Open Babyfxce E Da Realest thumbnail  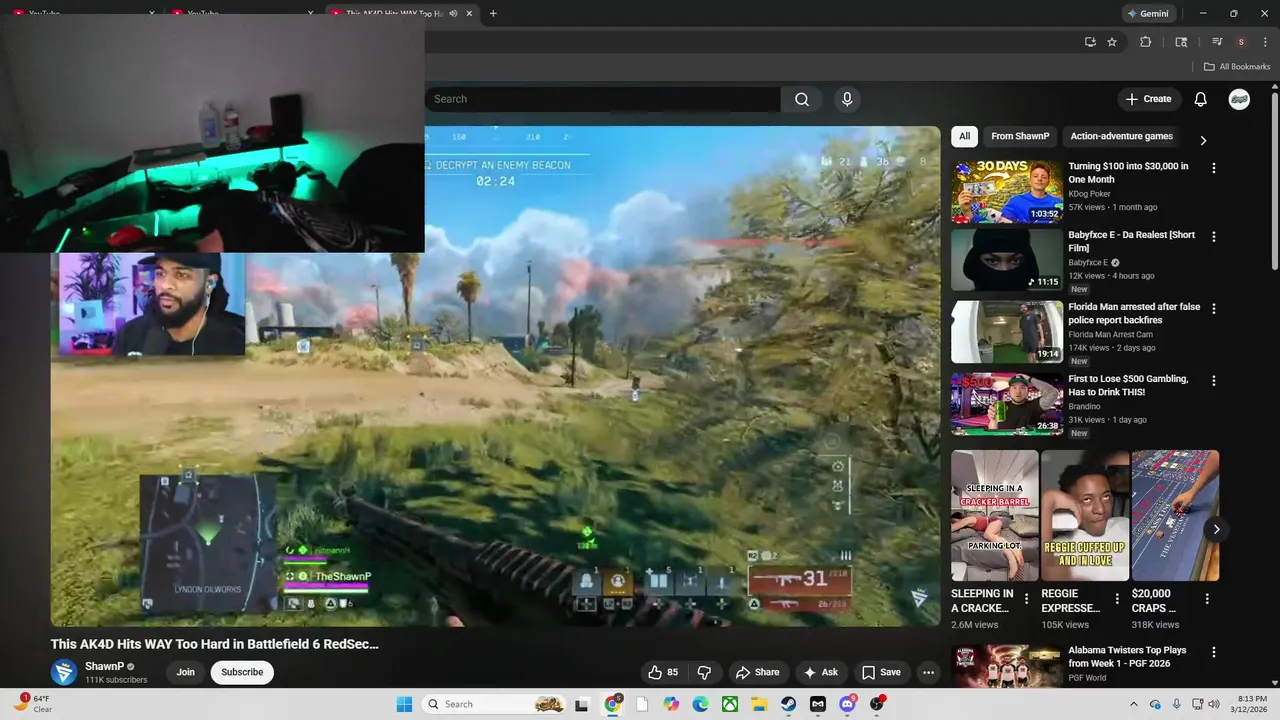(x=1007, y=260)
